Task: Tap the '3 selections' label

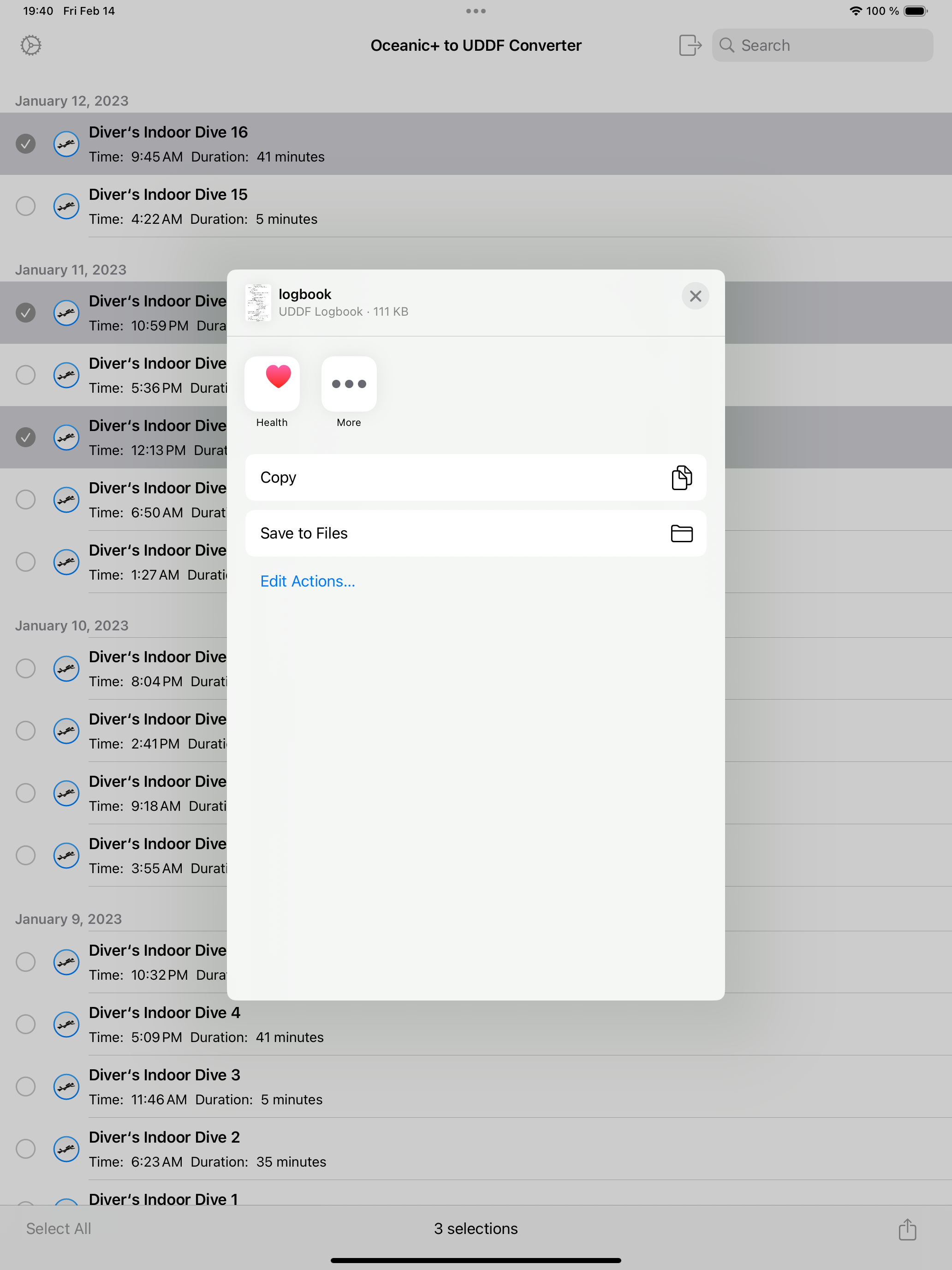Action: point(476,1228)
